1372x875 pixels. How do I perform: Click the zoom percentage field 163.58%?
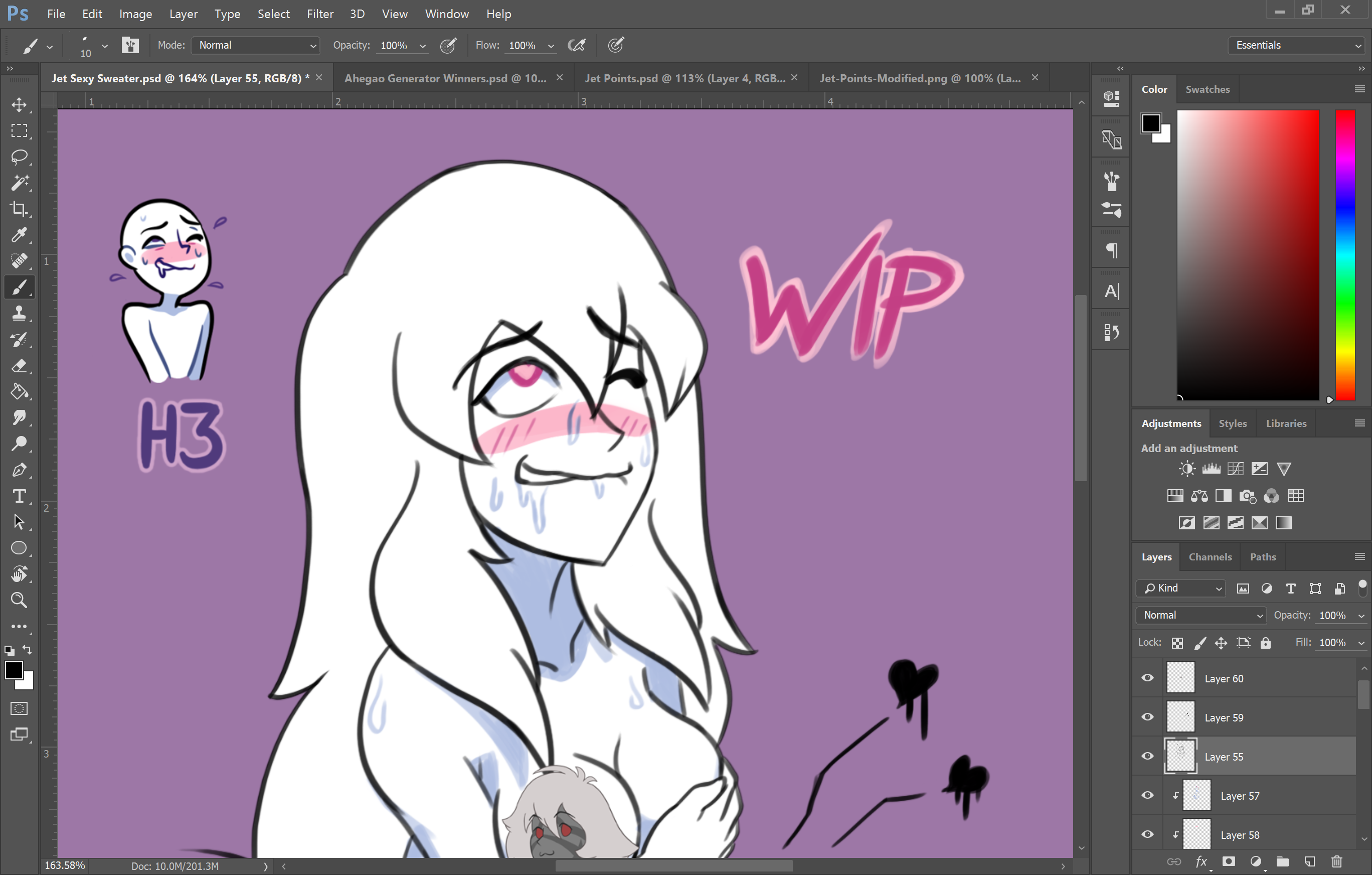[x=64, y=866]
